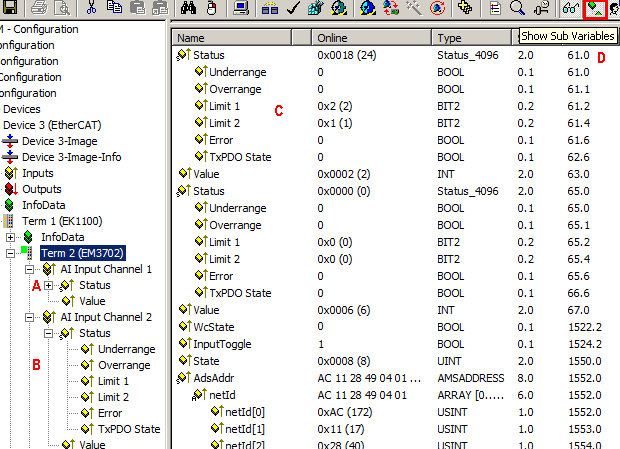Screen dimensions: 620x449
Task: Select the Status row showing 0x0018 (24)
Action: 395,55
